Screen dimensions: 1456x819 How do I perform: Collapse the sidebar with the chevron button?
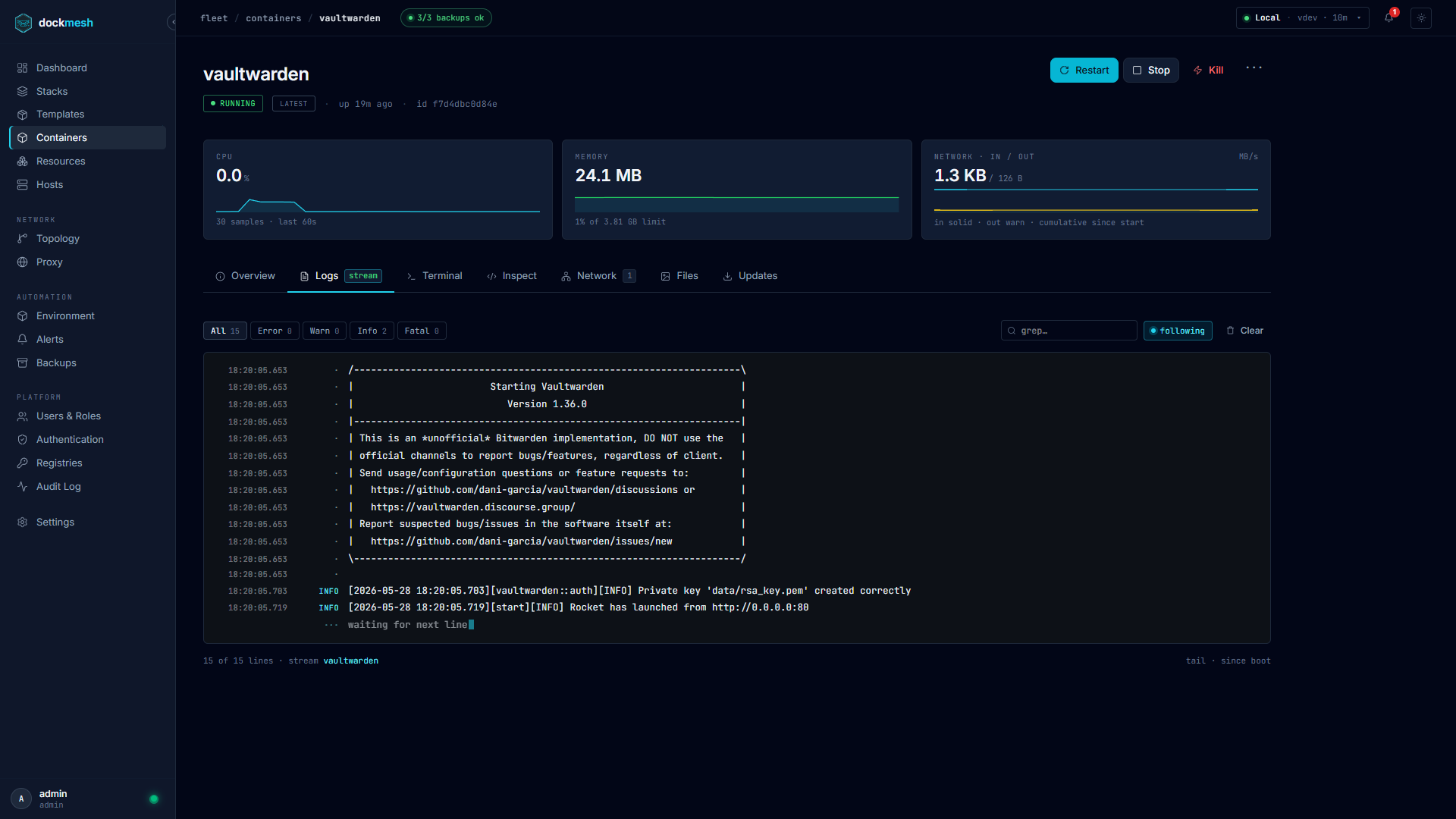pos(173,22)
